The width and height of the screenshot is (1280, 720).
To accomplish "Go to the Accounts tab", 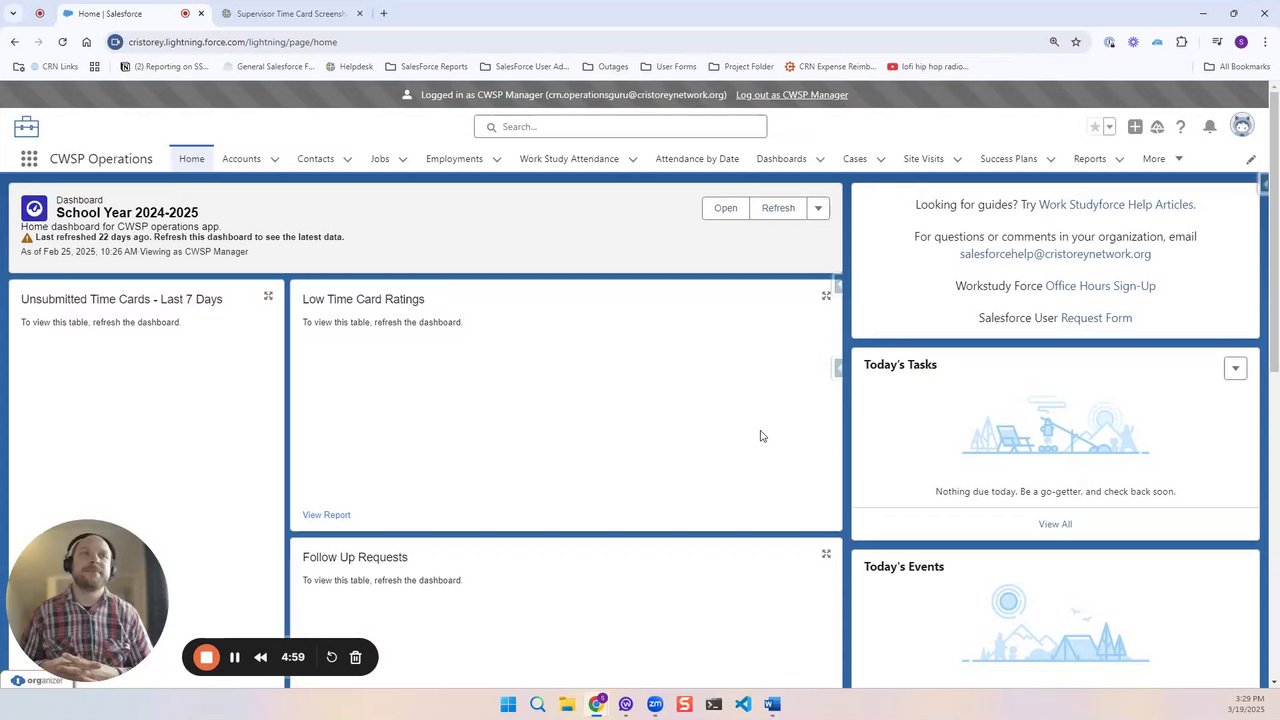I will (x=241, y=159).
